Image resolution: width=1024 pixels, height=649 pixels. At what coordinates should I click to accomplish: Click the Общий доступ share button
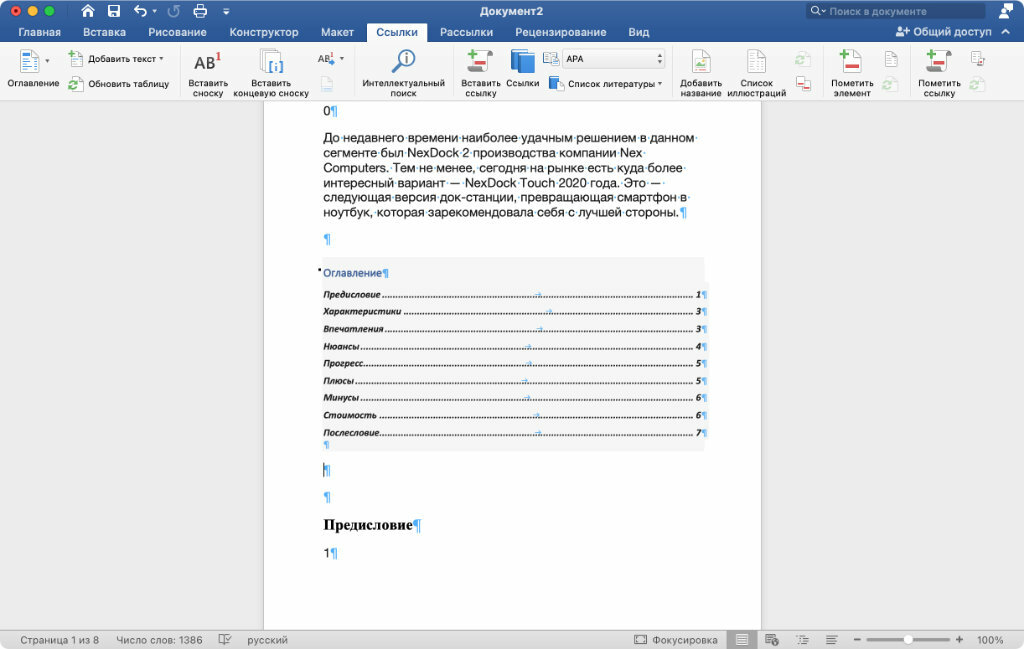(x=943, y=32)
